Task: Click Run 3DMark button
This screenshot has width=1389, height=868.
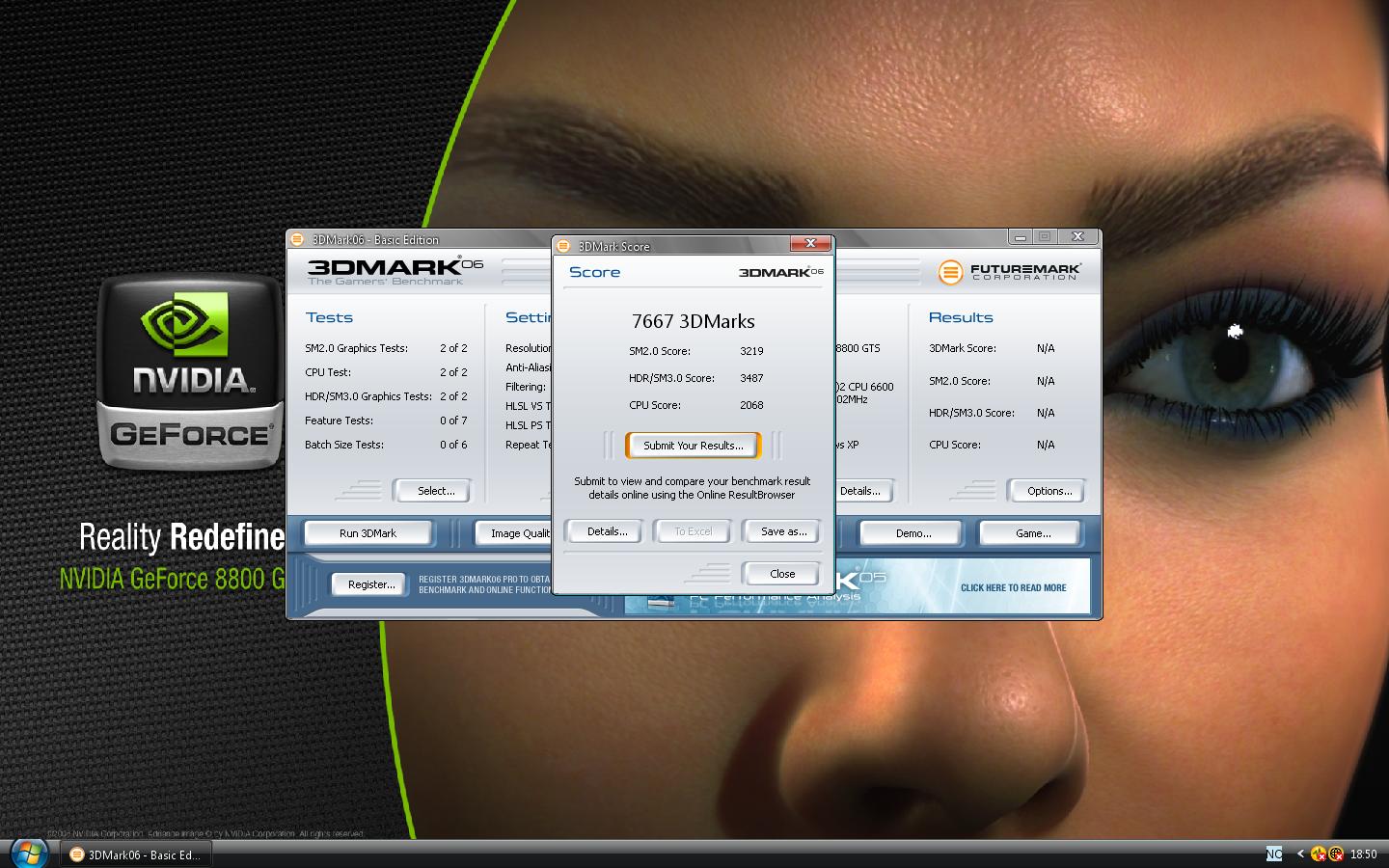Action: pyautogui.click(x=368, y=533)
